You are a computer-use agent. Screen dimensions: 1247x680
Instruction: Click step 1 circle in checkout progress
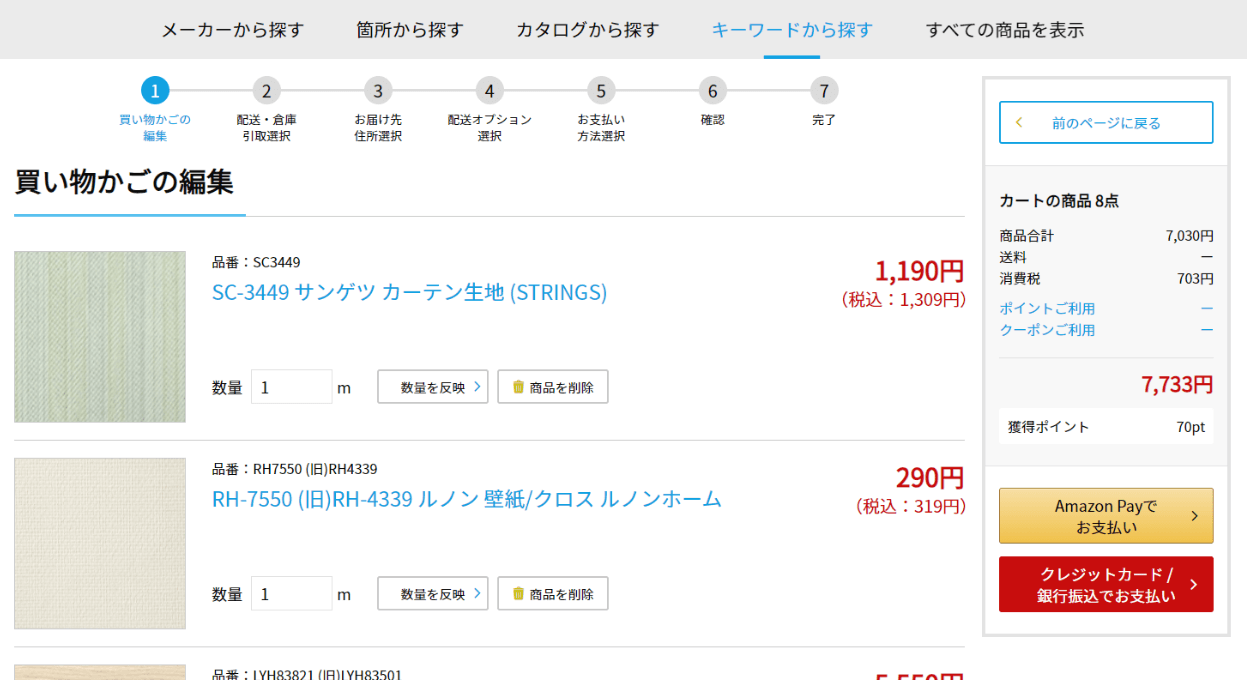pyautogui.click(x=155, y=91)
